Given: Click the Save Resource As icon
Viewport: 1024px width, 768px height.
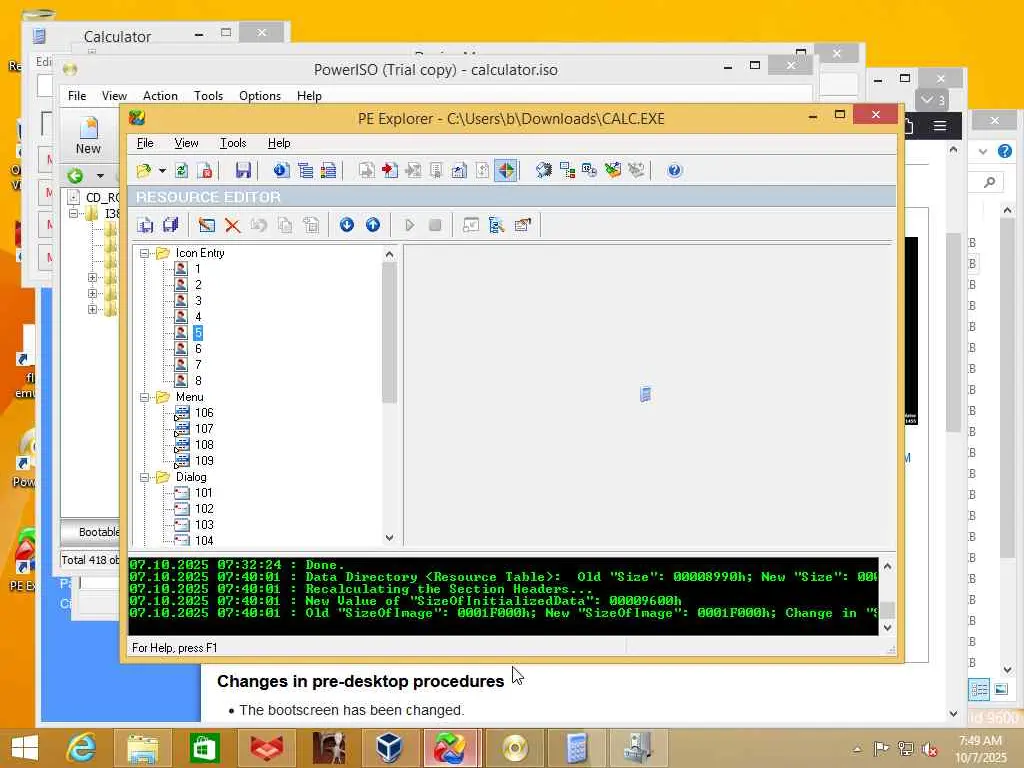Looking at the screenshot, I should point(145,225).
